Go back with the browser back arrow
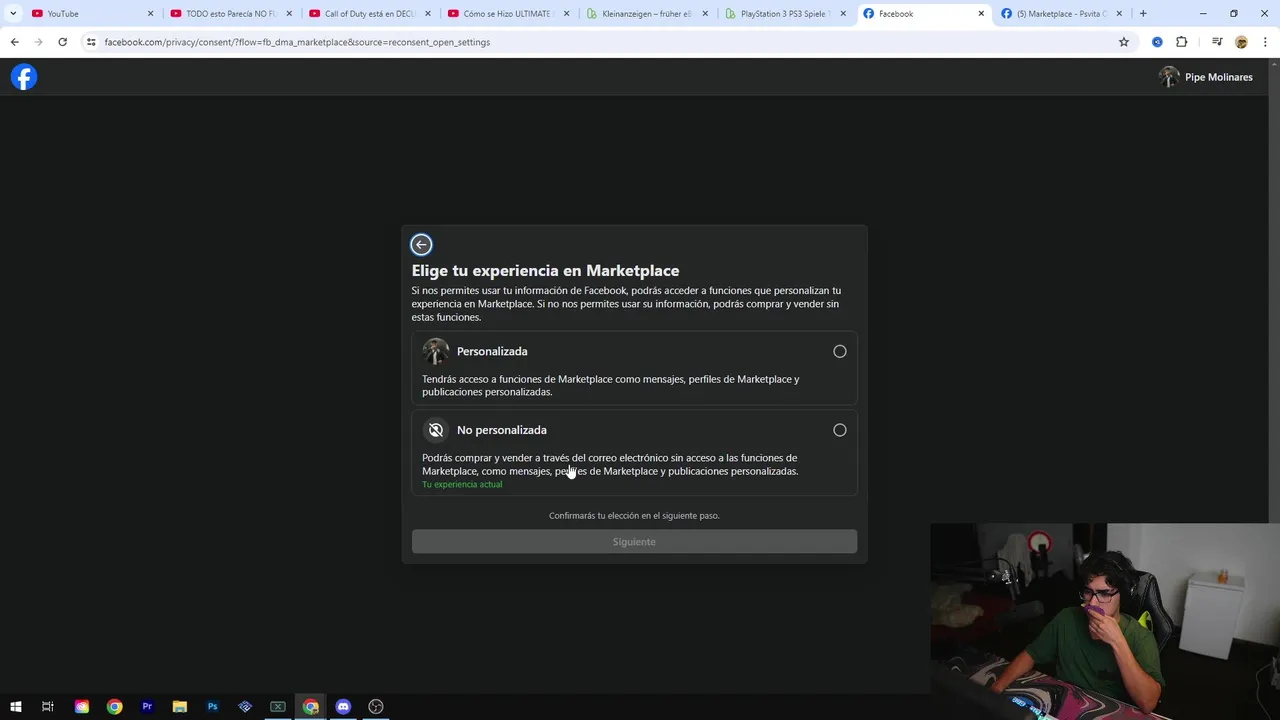 [15, 42]
